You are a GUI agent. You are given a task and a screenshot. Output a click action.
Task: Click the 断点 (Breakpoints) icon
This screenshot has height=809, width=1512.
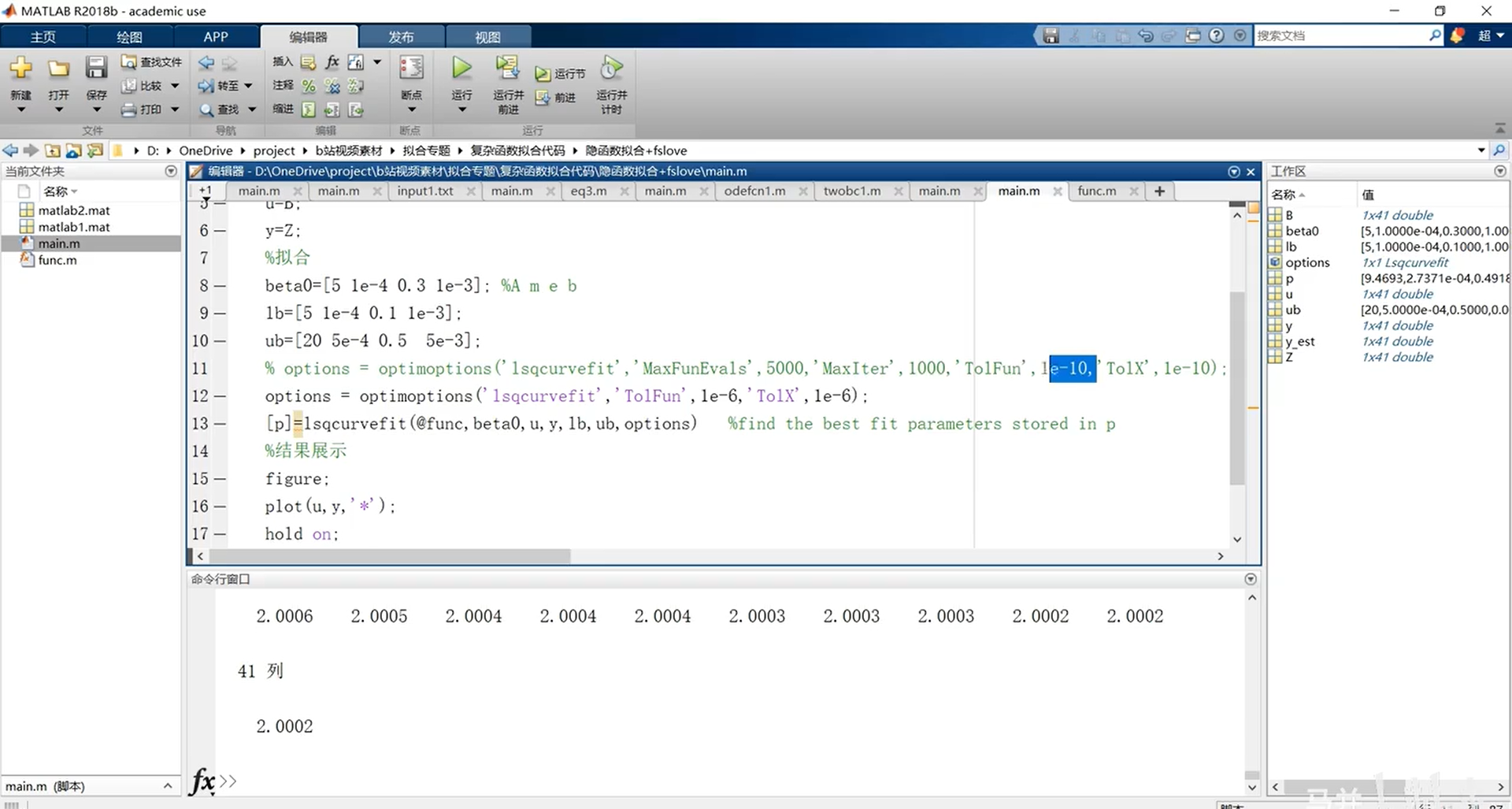[411, 68]
